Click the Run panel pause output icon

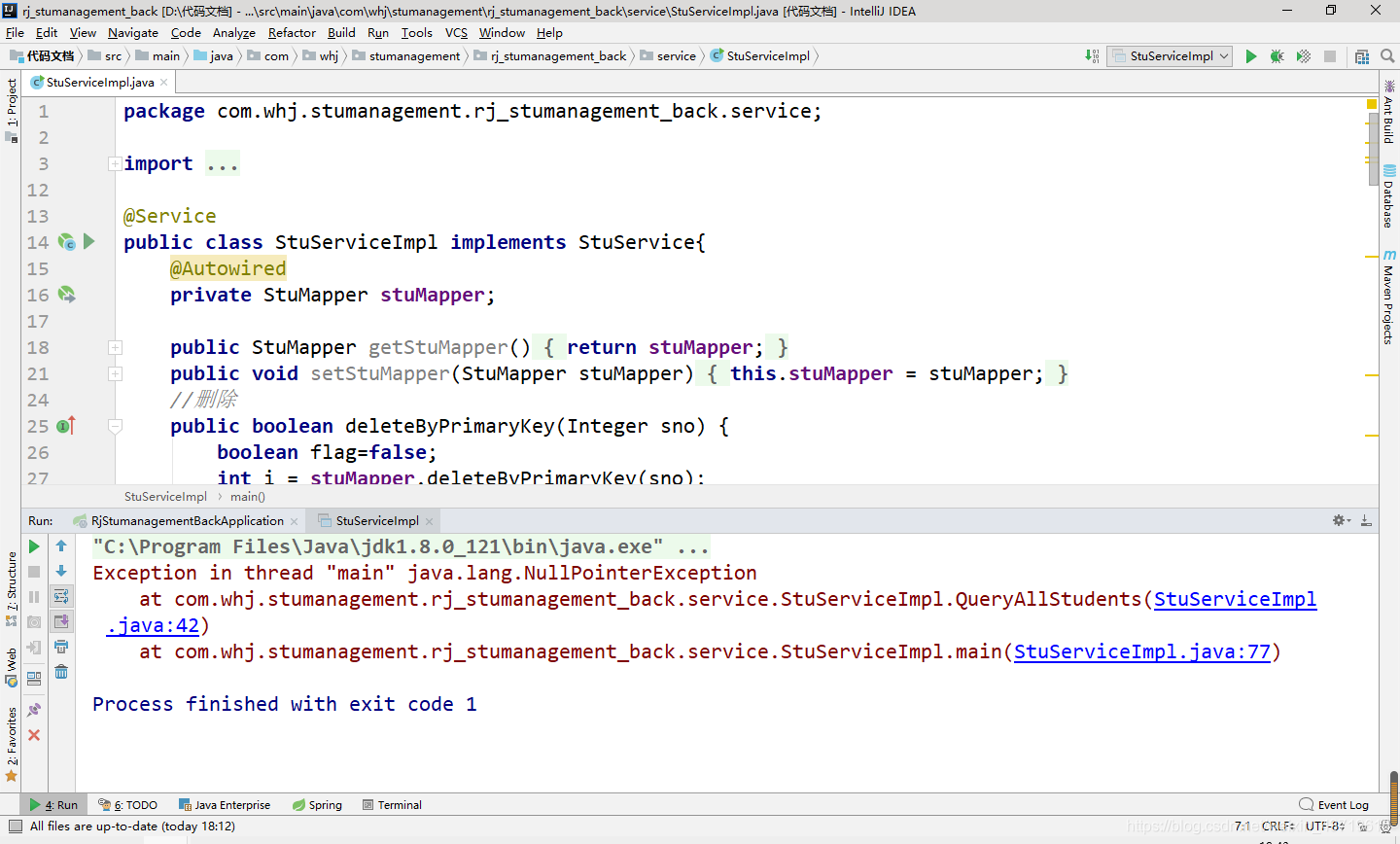click(x=34, y=597)
